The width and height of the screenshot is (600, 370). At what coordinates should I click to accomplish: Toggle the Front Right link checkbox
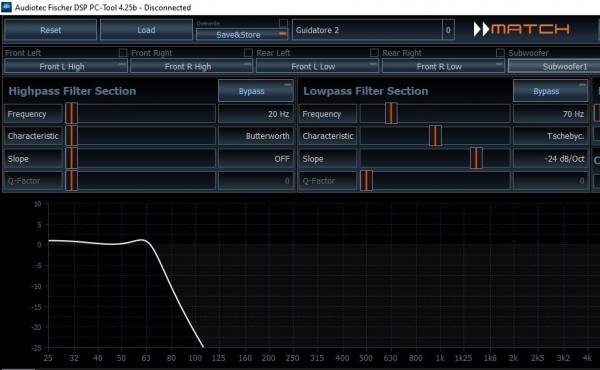(248, 52)
